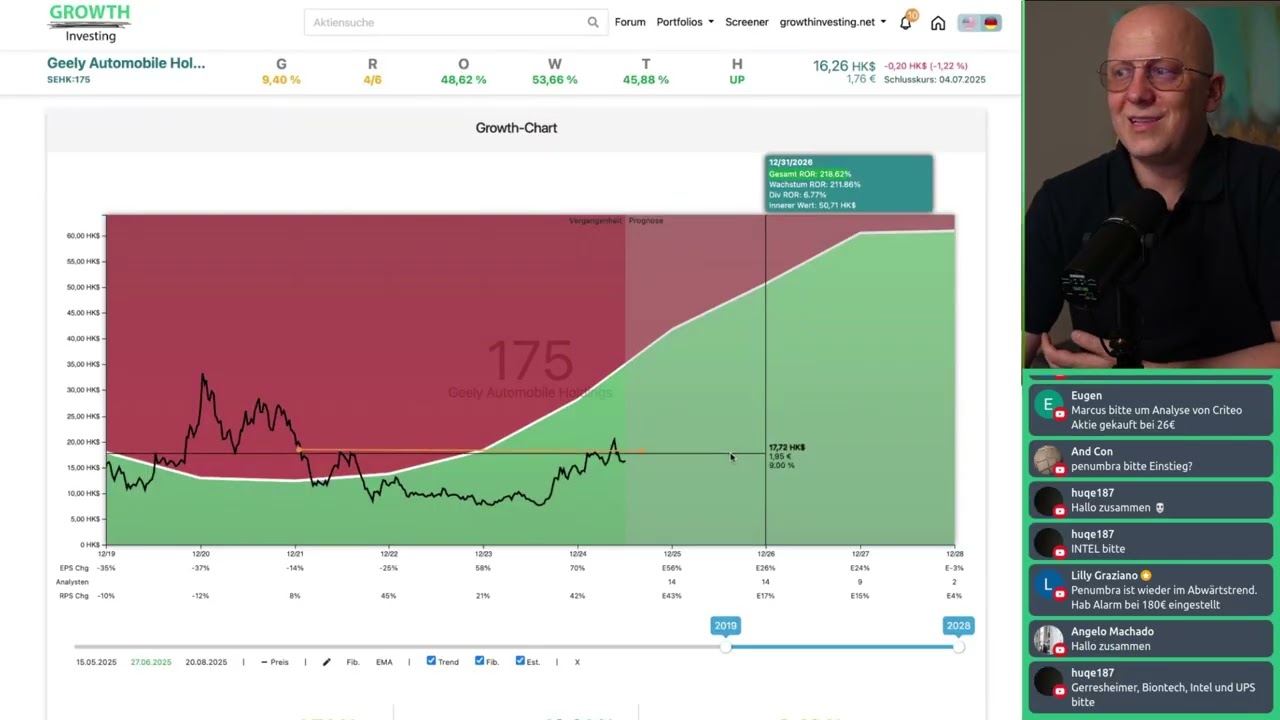Click Geely Automobile Hol... stock title
Viewport: 1280px width, 720px height.
click(x=126, y=63)
